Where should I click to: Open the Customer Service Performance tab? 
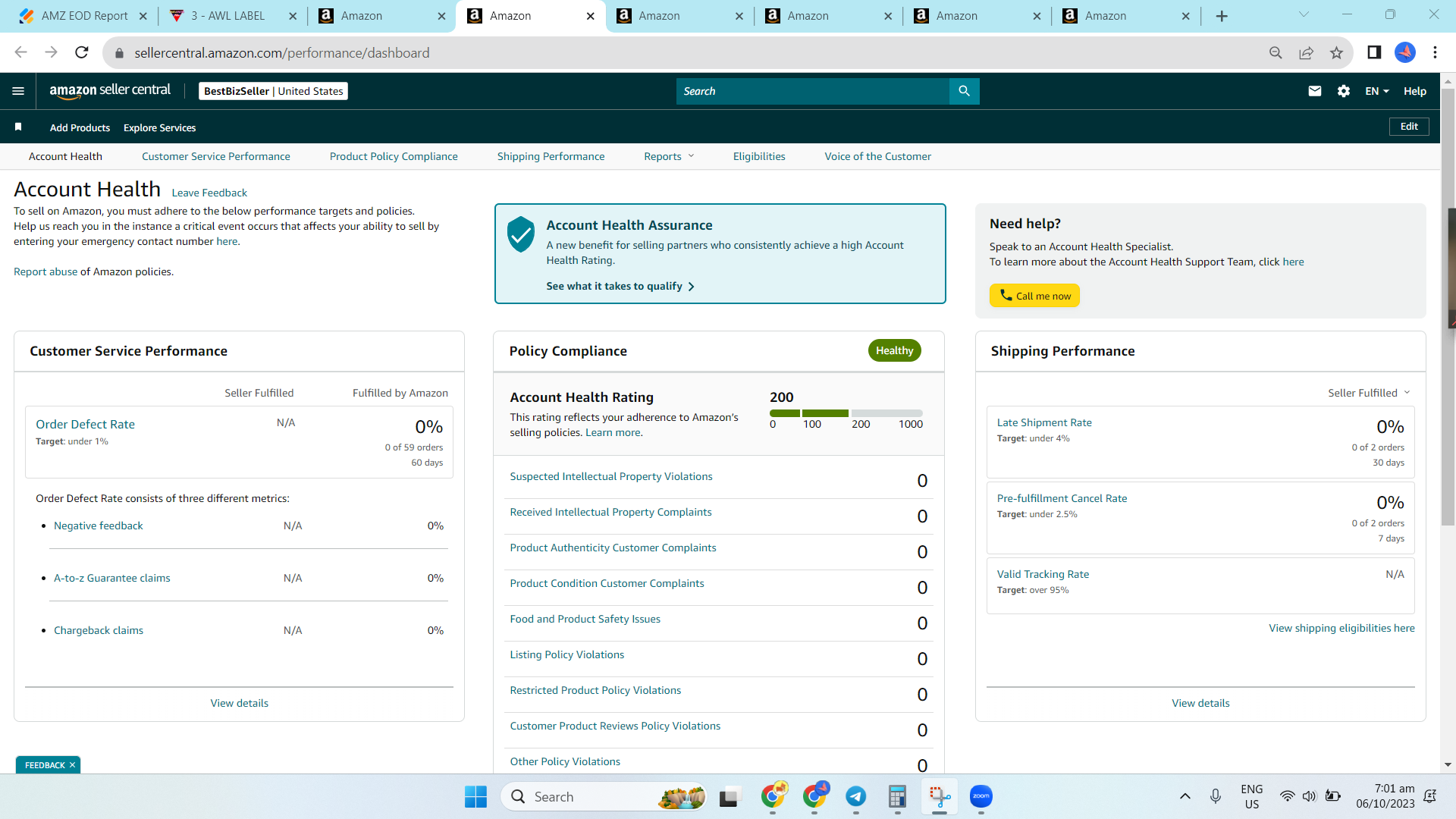216,156
